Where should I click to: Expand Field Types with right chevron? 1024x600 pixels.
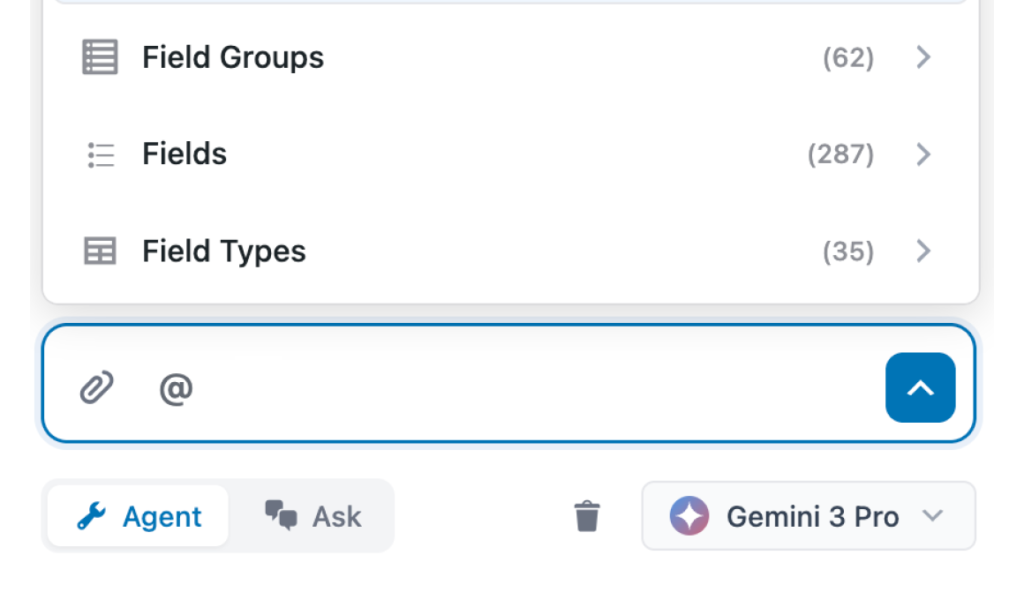point(923,251)
